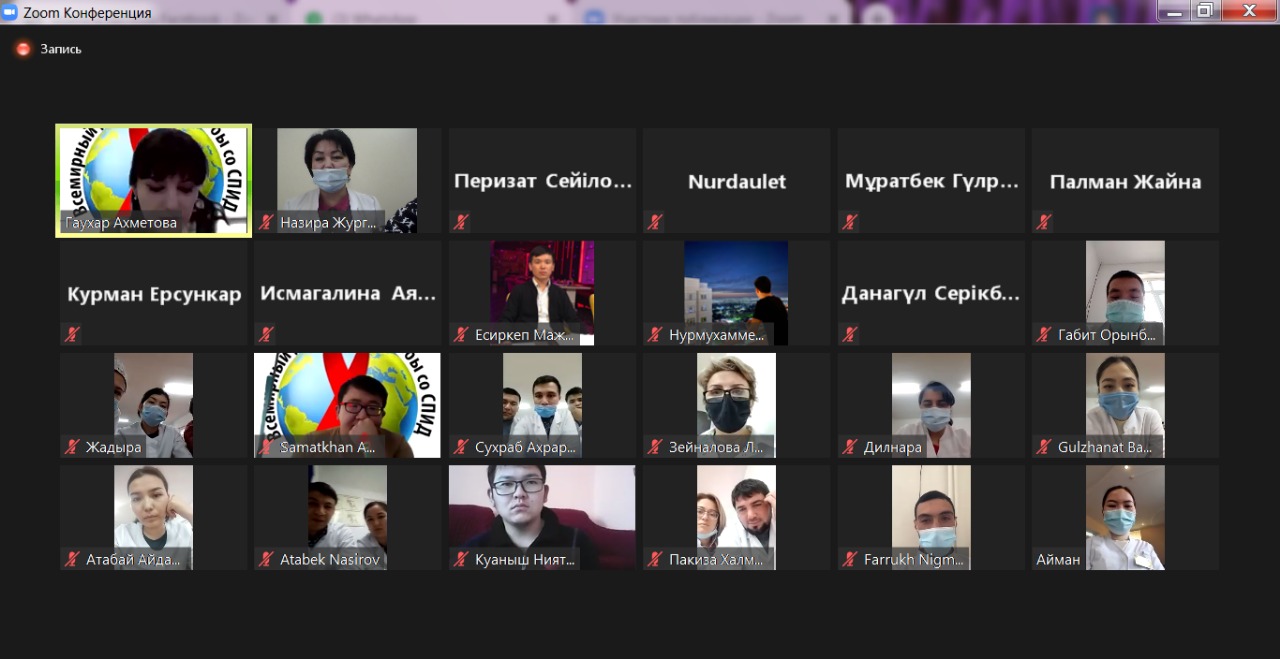Select Айман's video tile
The height and width of the screenshot is (659, 1280).
pos(1125,515)
